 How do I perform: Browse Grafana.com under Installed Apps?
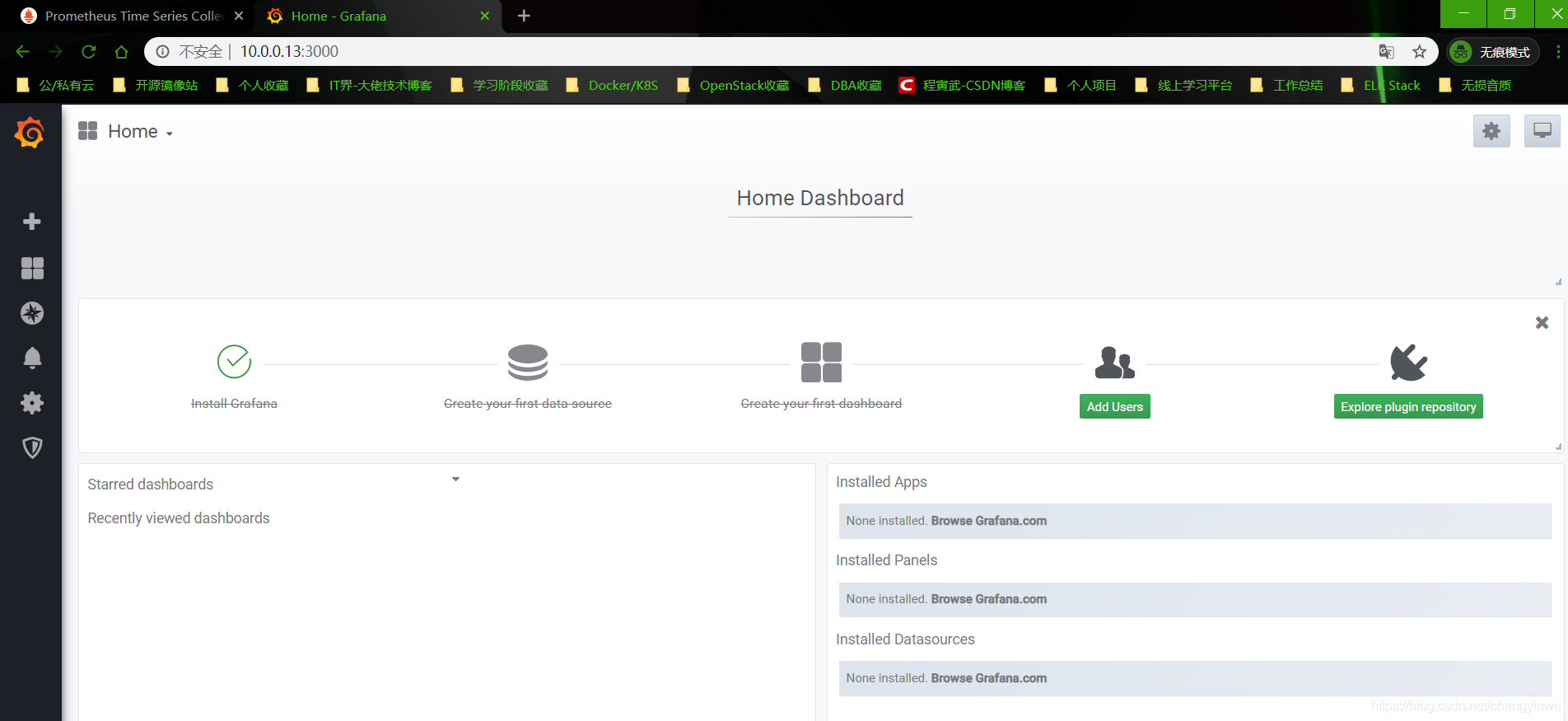coord(989,521)
